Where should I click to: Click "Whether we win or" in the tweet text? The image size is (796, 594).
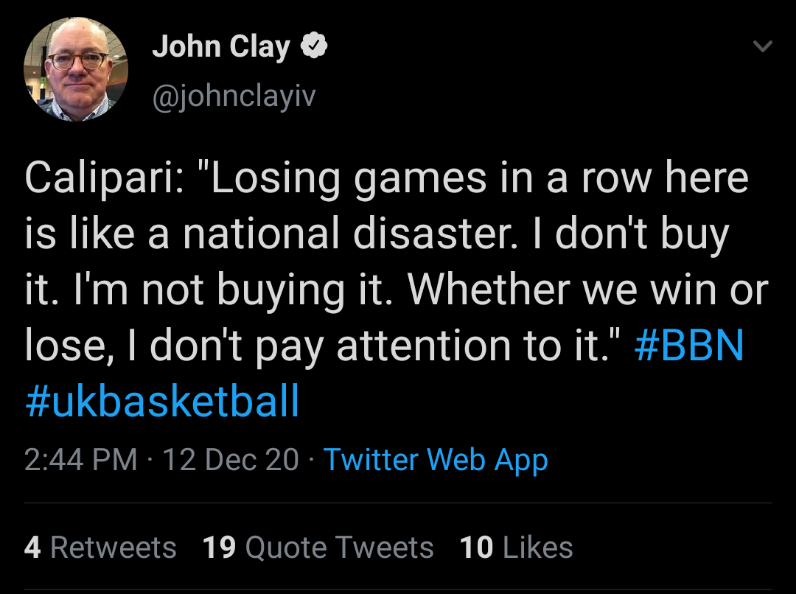point(588,291)
